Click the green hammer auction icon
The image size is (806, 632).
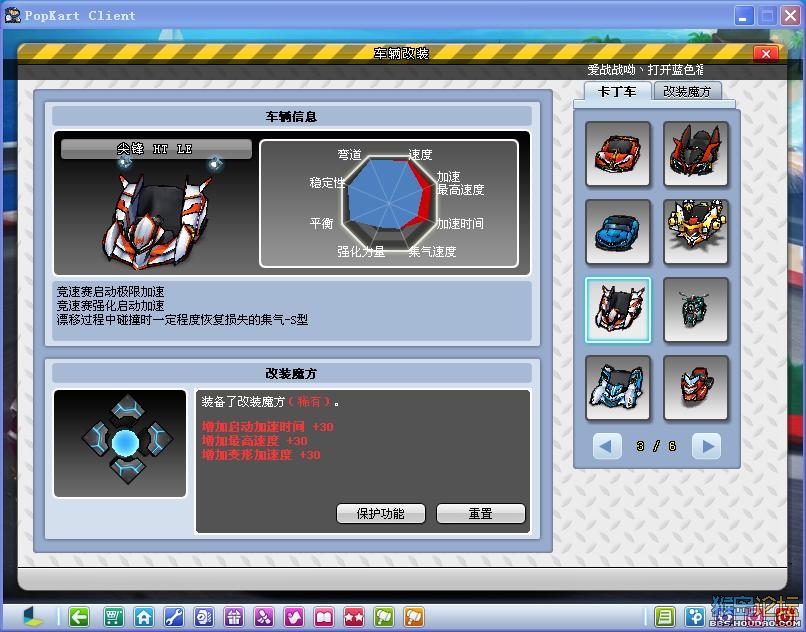[384, 617]
